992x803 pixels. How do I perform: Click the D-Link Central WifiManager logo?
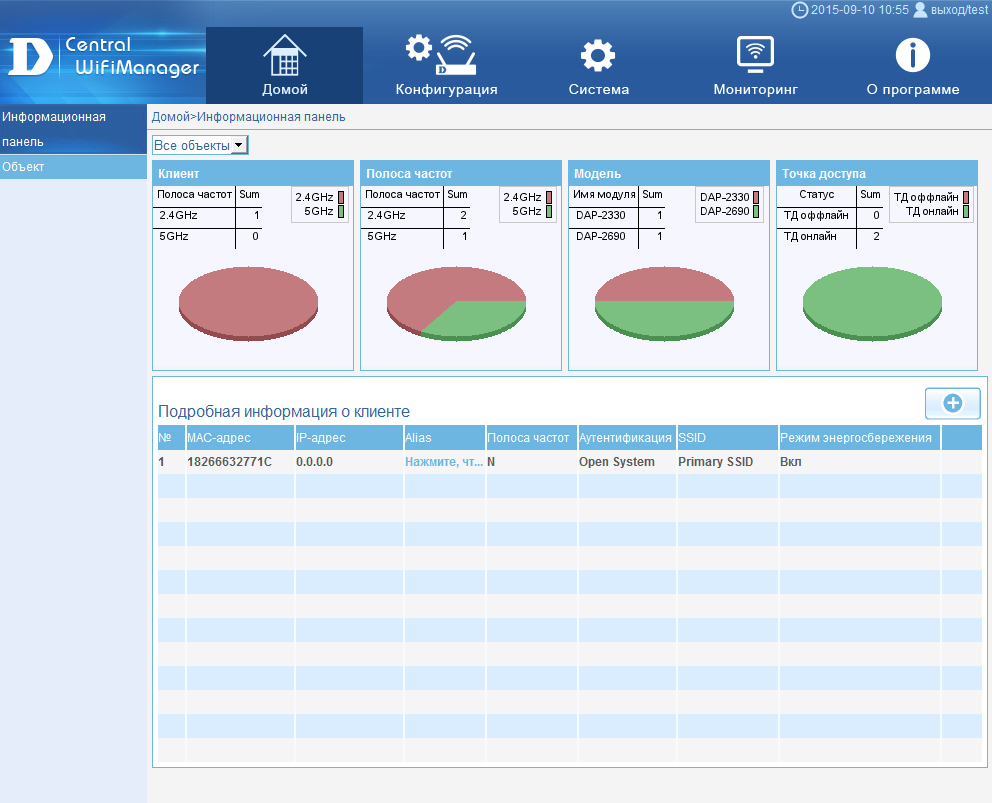click(103, 58)
